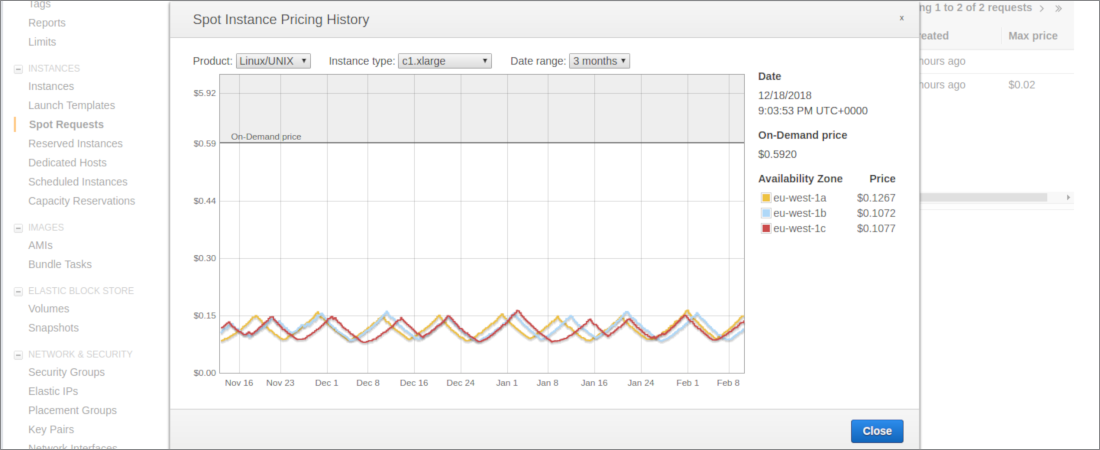1100x450 pixels.
Task: Open the Date range dropdown 3 months
Action: coord(599,61)
